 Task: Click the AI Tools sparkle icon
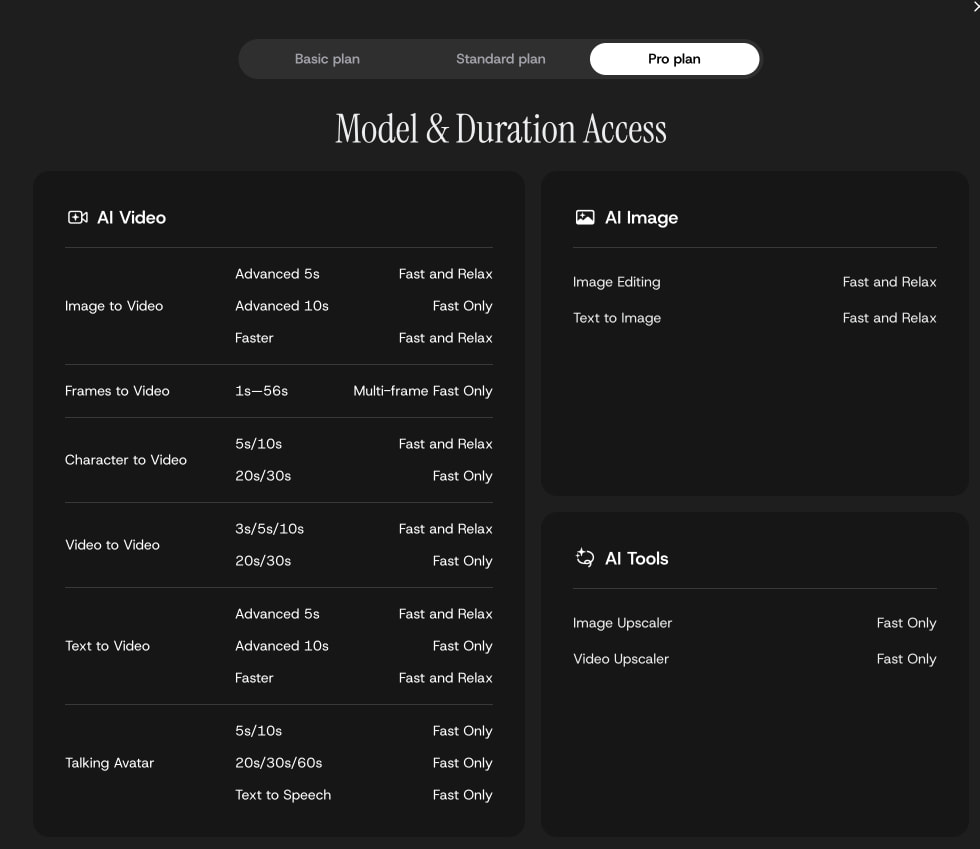click(585, 558)
